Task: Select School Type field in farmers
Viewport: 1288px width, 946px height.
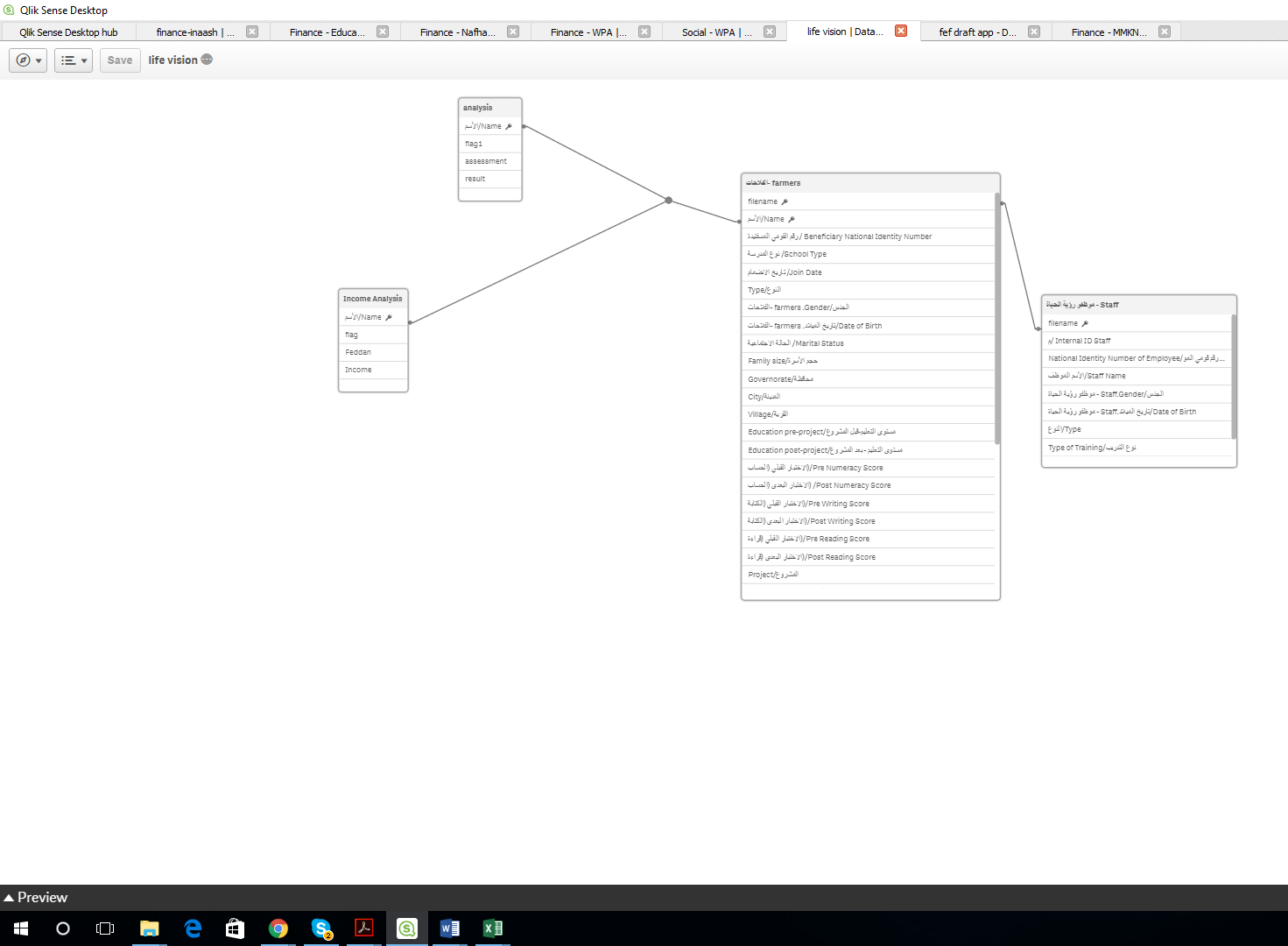Action: coord(869,254)
